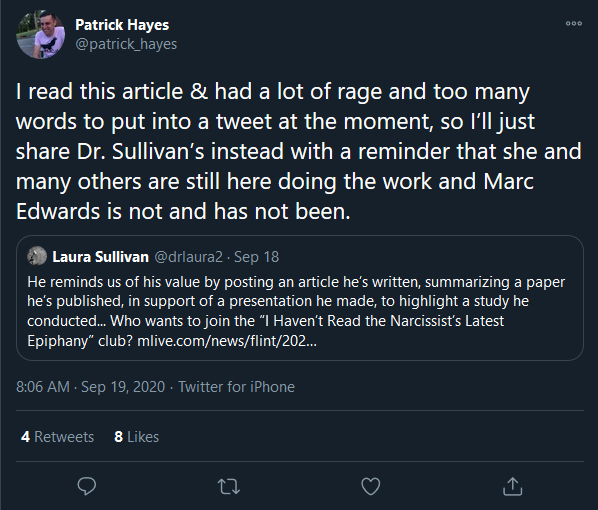Retweet this tweet using arrows icon
Viewport: 598px width, 510px height.
(x=228, y=486)
